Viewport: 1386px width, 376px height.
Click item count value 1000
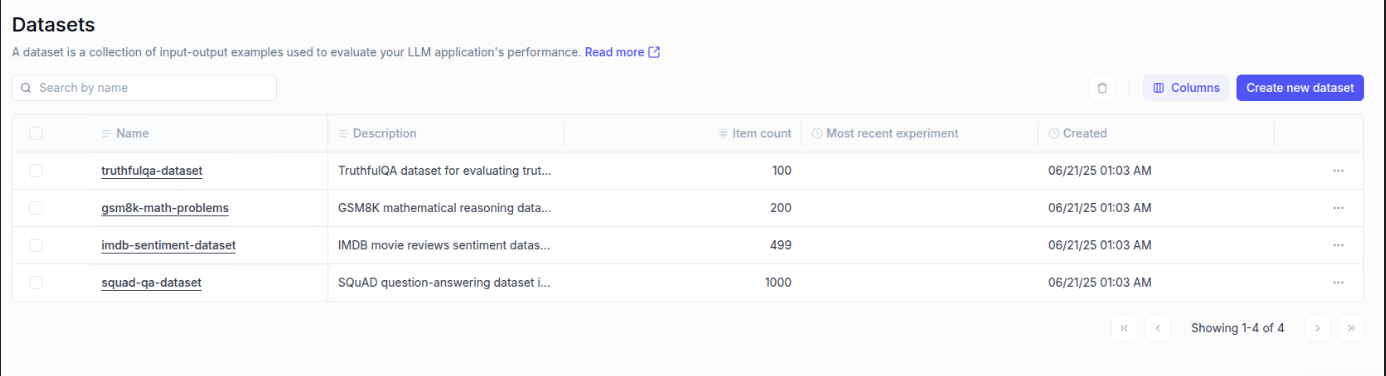pyautogui.click(x=778, y=283)
